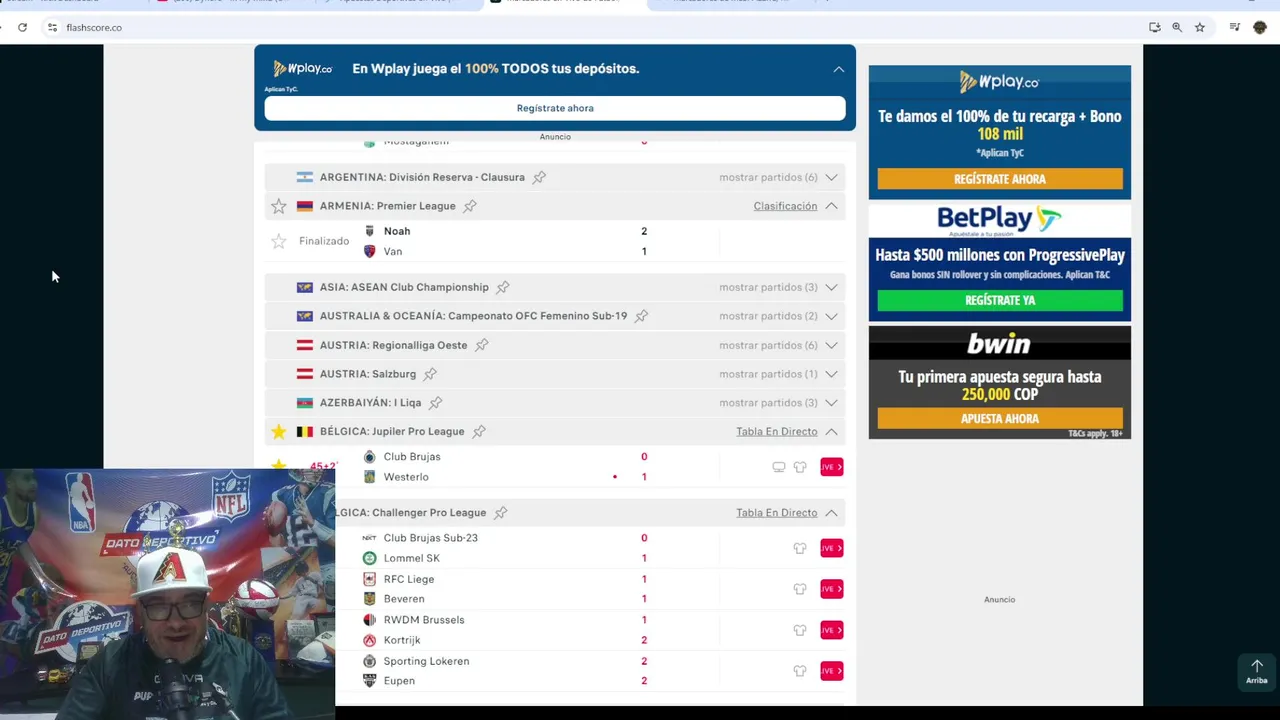Expand the ASEAN Club Championship section
This screenshot has width=1280, height=720.
tap(831, 287)
